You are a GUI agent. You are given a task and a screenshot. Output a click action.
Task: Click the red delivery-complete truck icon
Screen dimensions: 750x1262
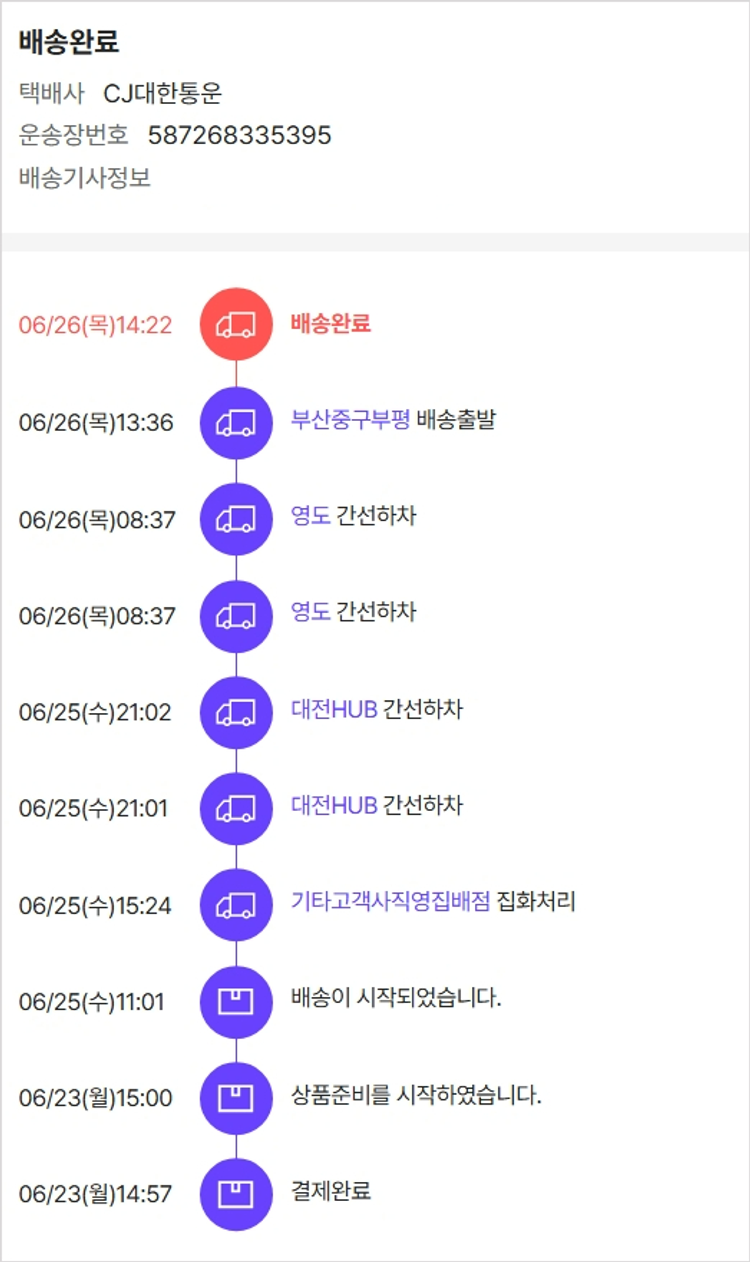[236, 325]
